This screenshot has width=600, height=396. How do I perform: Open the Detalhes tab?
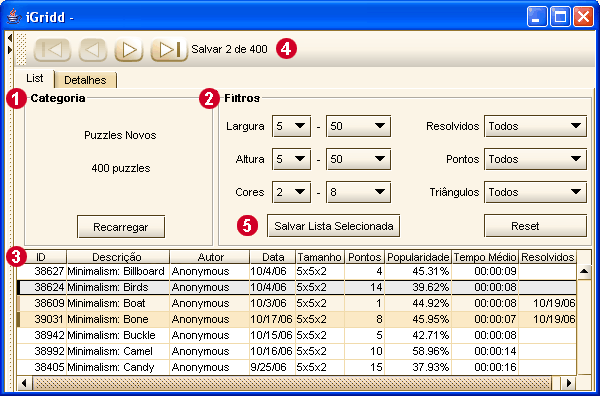pos(85,80)
